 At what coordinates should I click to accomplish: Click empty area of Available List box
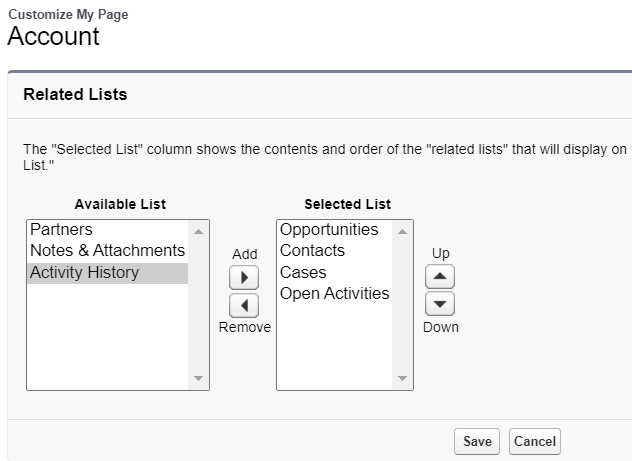point(108,336)
